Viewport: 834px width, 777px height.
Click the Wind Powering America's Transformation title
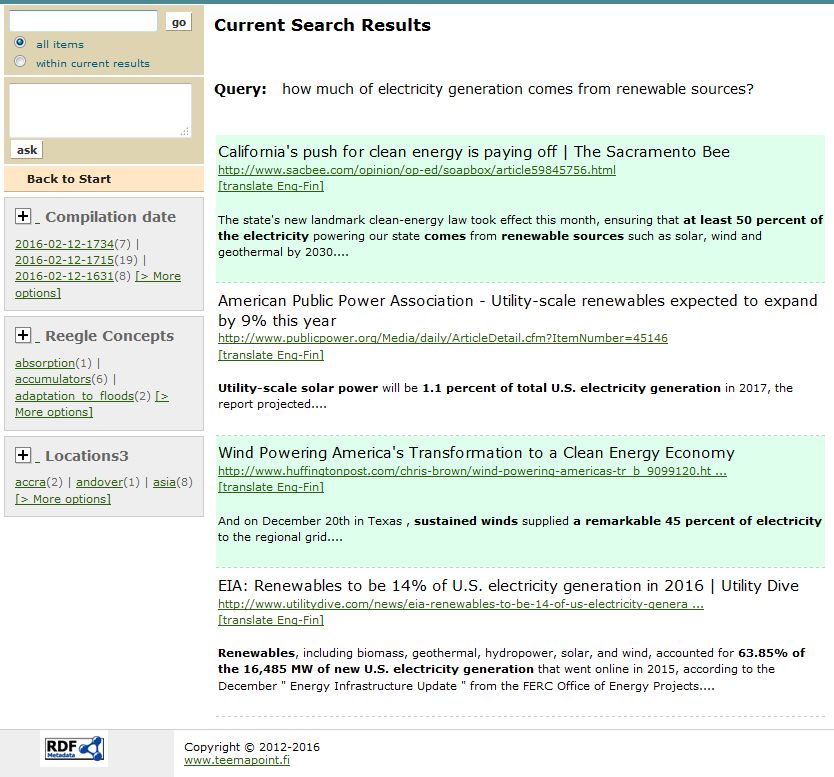[x=476, y=453]
